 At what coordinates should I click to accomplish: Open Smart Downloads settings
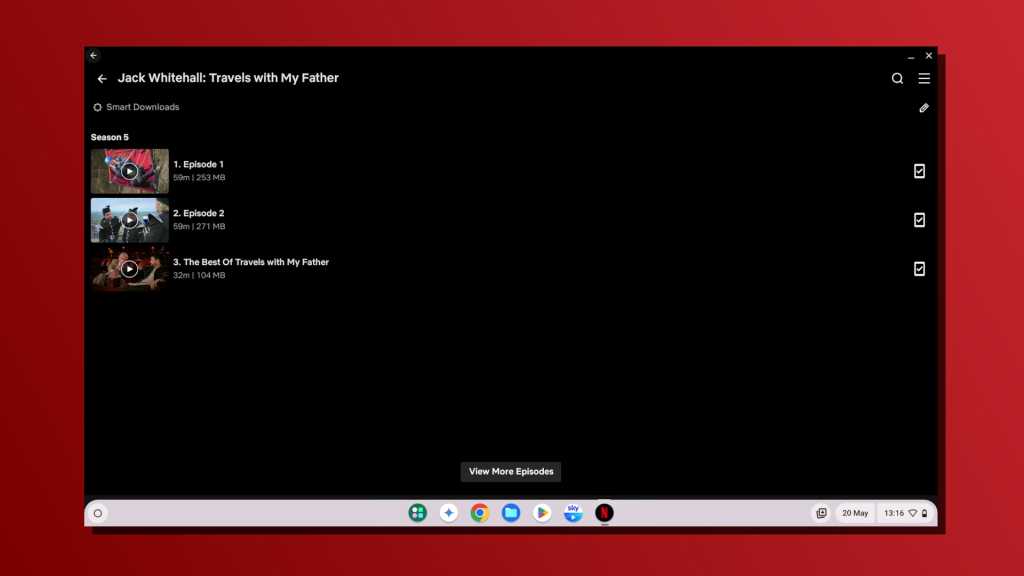(x=136, y=107)
